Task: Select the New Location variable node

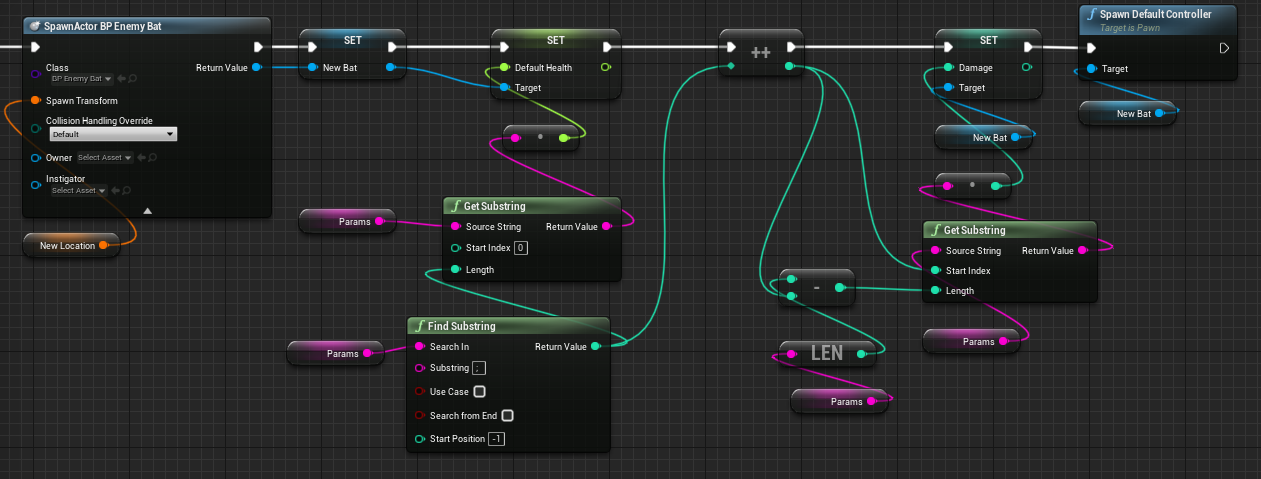Action: click(71, 245)
